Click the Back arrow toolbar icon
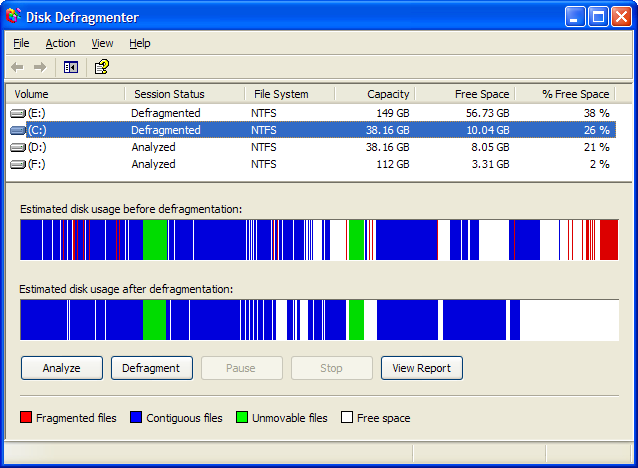The width and height of the screenshot is (638, 468). coord(17,67)
